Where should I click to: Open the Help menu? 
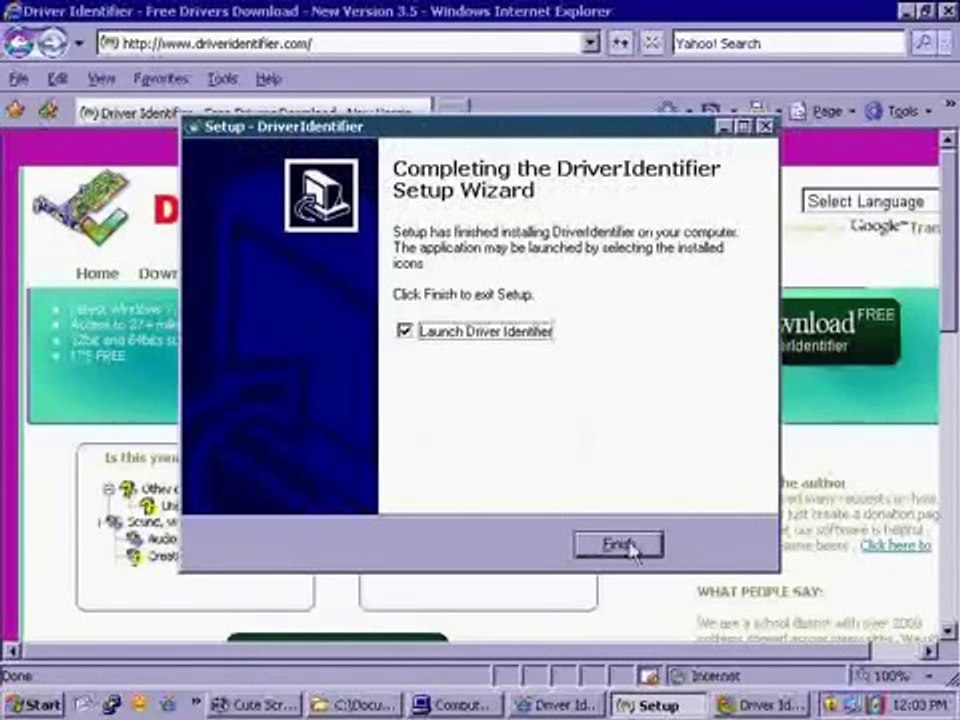pos(268,78)
